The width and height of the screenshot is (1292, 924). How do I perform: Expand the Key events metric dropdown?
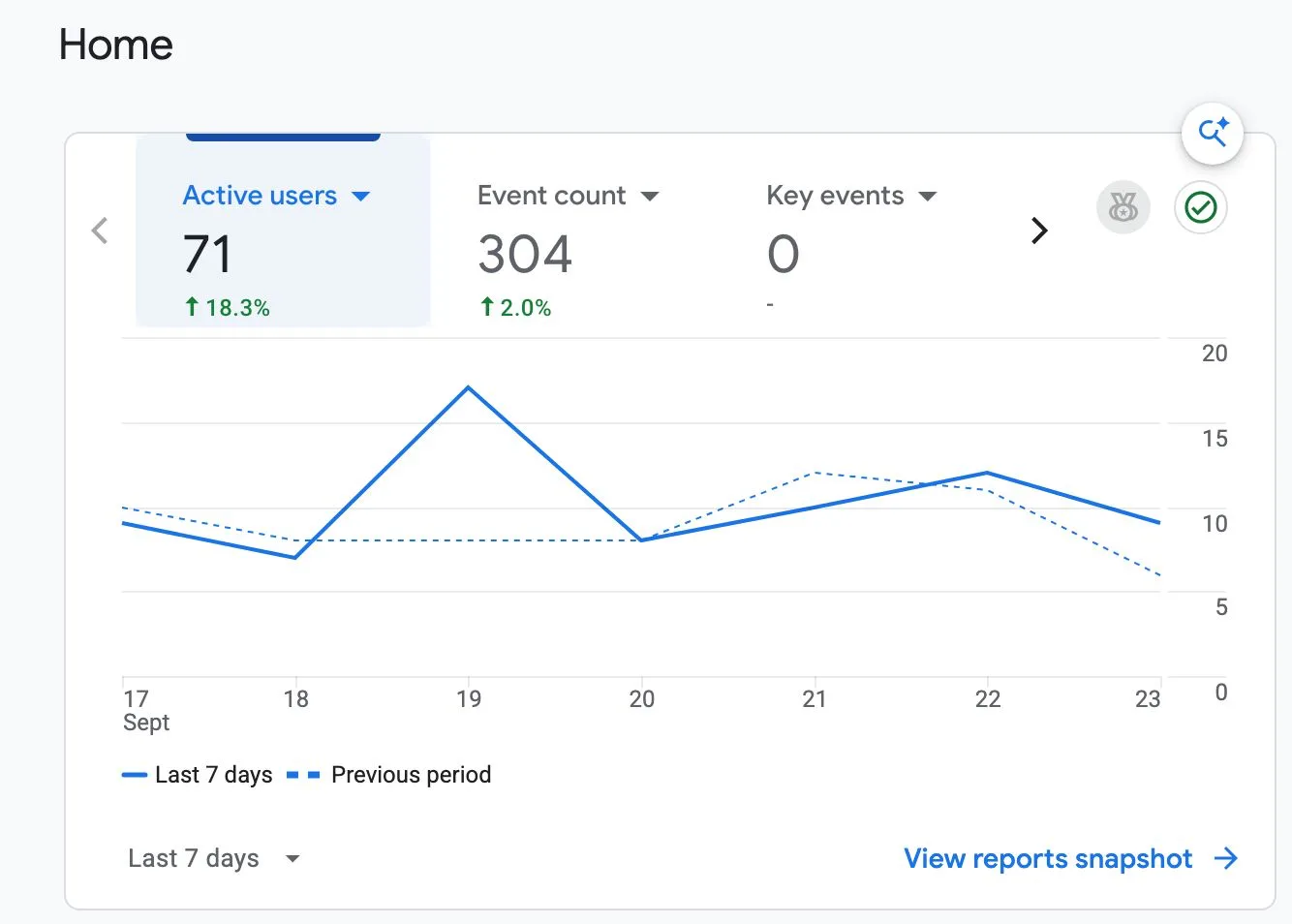point(927,196)
